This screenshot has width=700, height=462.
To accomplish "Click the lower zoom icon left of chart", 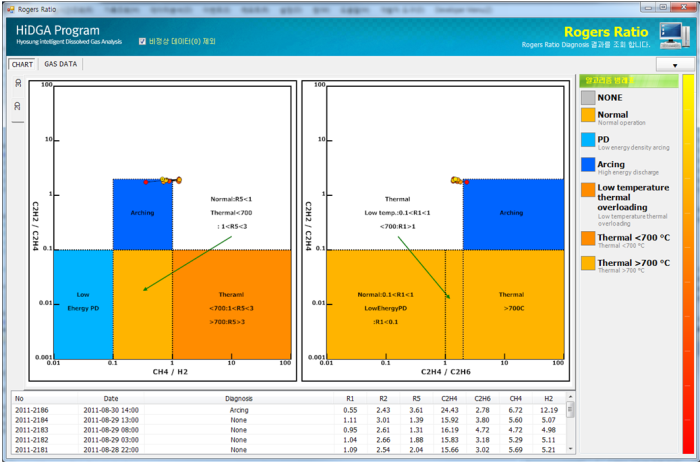I will pyautogui.click(x=18, y=105).
